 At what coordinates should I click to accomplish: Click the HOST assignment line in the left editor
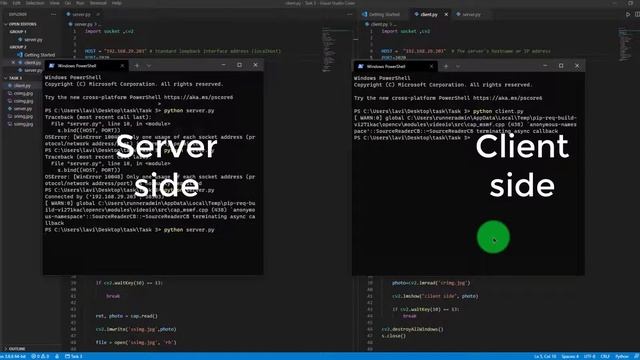pyautogui.click(x=183, y=51)
